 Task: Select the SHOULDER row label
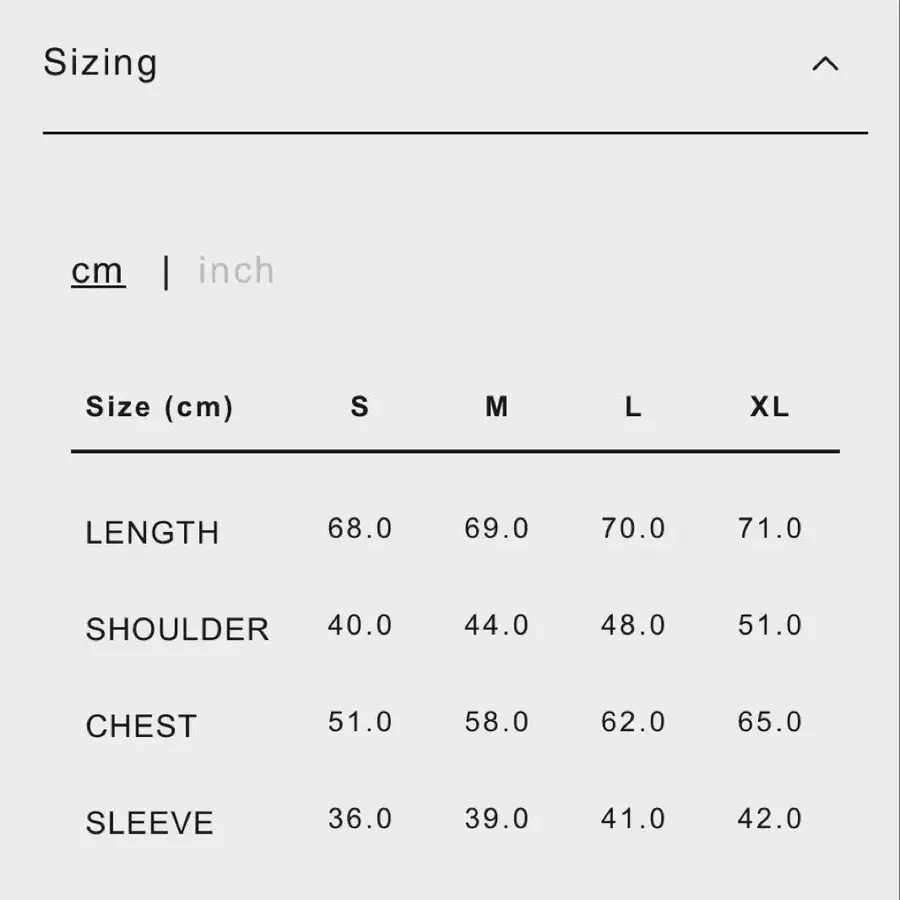click(177, 630)
